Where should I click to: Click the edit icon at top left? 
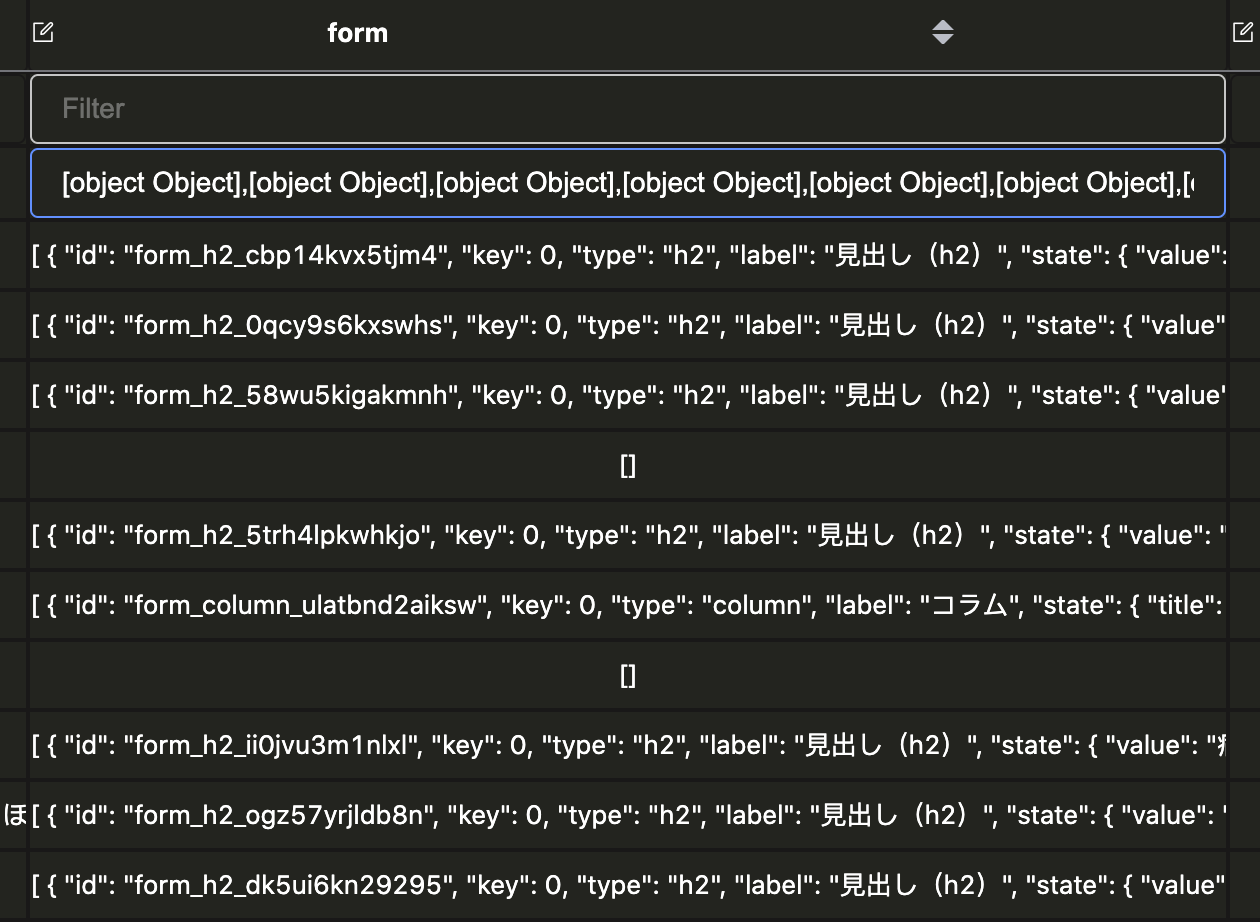pyautogui.click(x=43, y=32)
